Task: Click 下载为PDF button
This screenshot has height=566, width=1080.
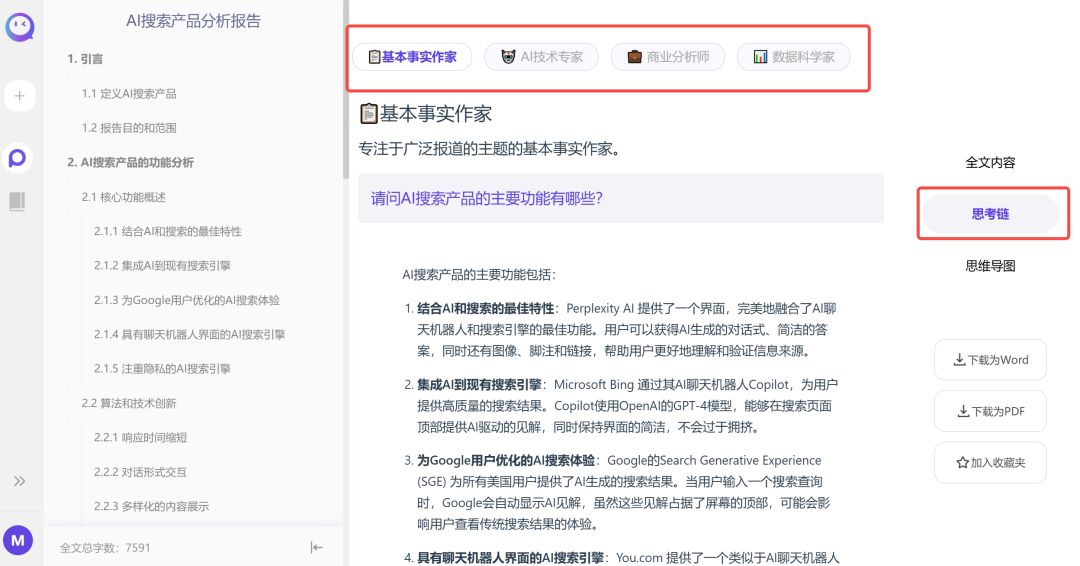Action: [x=990, y=411]
